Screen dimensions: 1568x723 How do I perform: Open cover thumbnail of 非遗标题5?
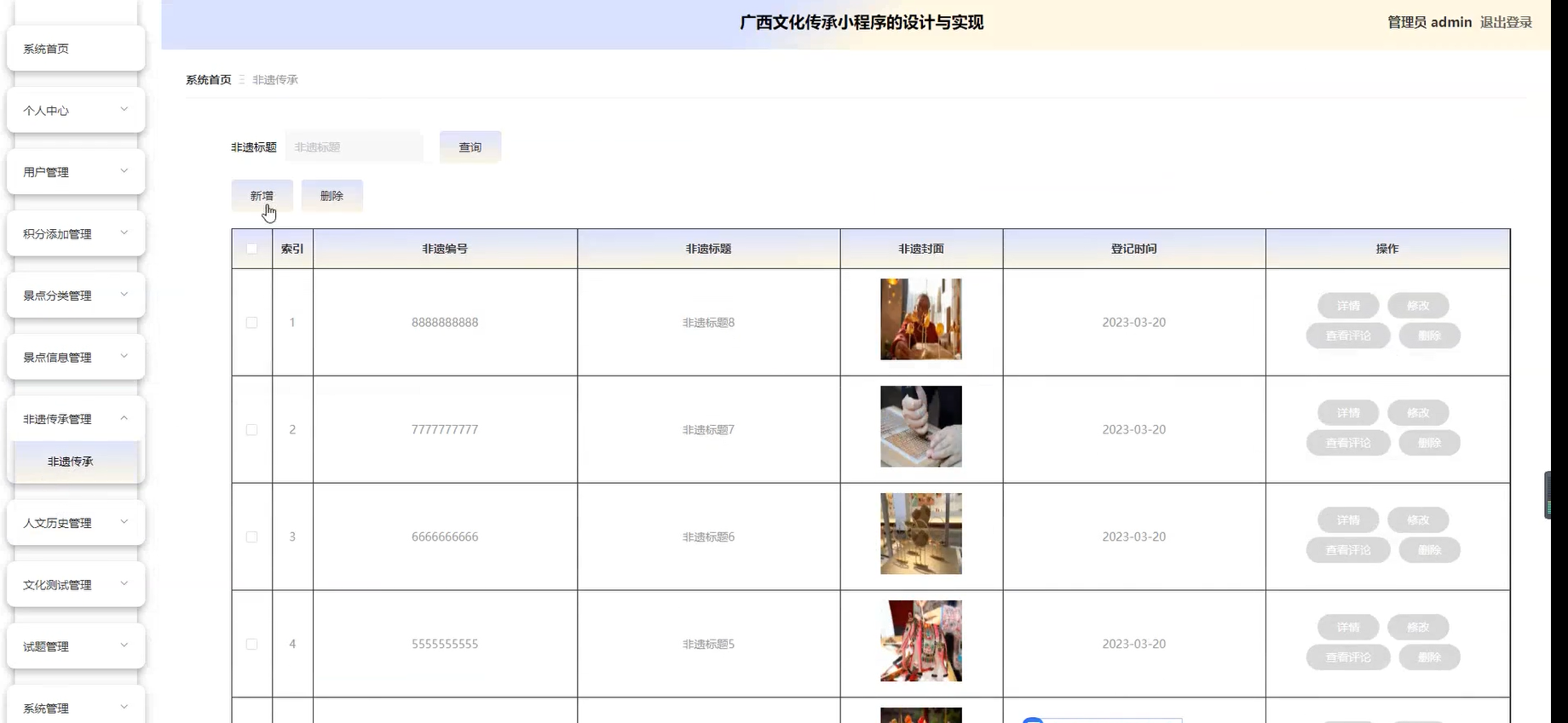coord(921,641)
